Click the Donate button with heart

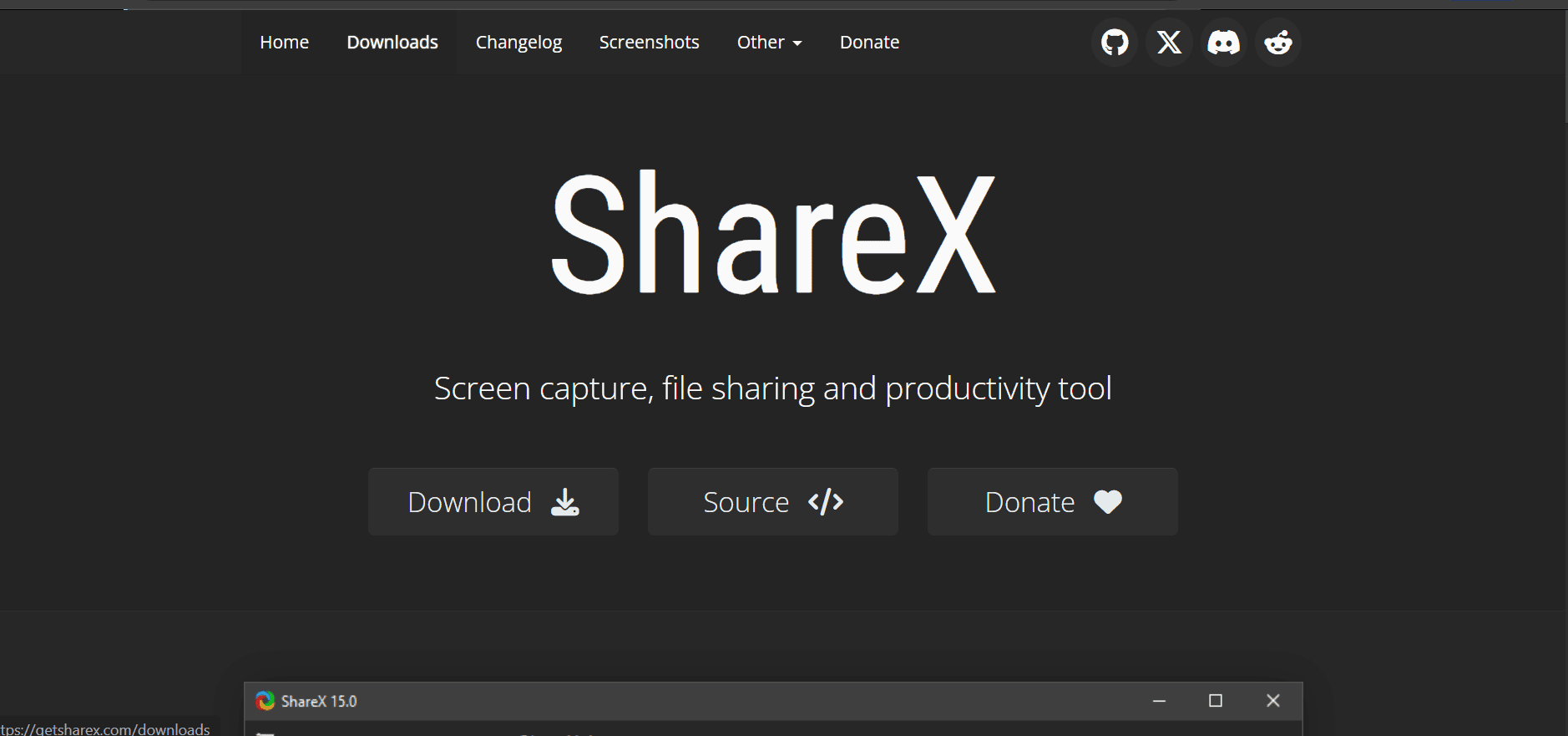(x=1053, y=501)
